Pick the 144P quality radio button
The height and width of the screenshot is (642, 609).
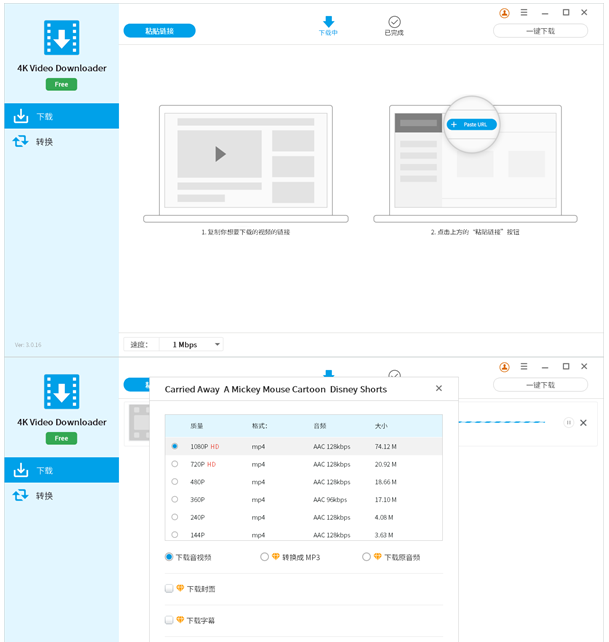point(175,534)
